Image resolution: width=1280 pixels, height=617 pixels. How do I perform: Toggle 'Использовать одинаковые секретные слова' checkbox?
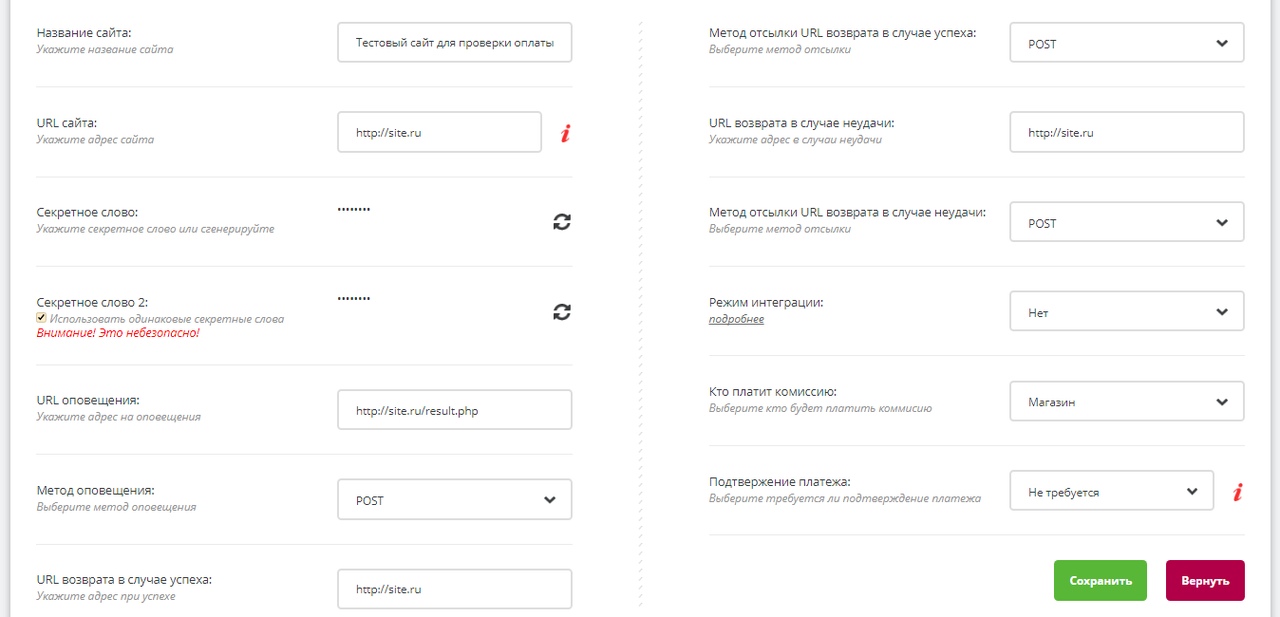[x=41, y=318]
